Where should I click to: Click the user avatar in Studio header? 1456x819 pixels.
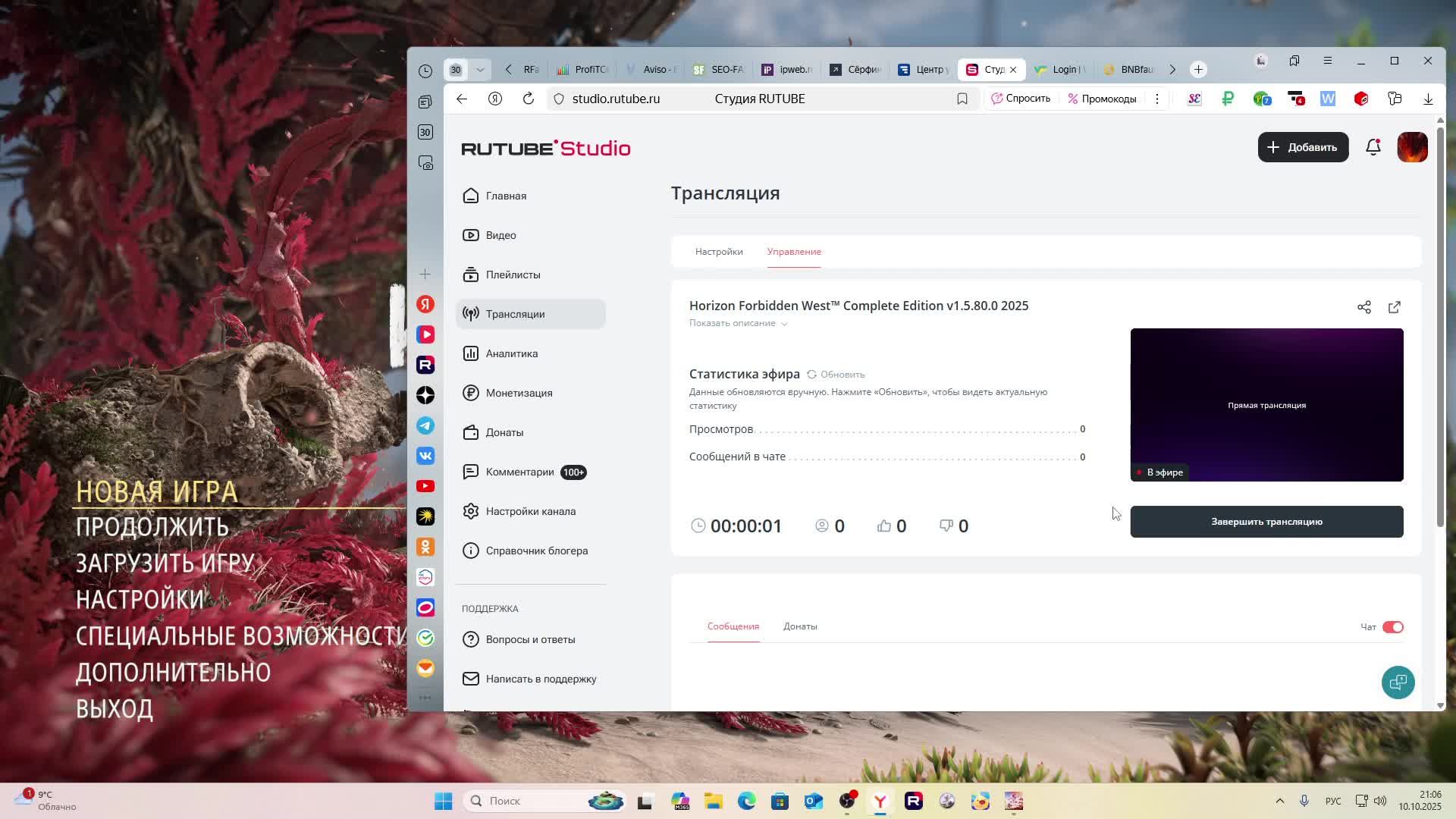pos(1412,147)
